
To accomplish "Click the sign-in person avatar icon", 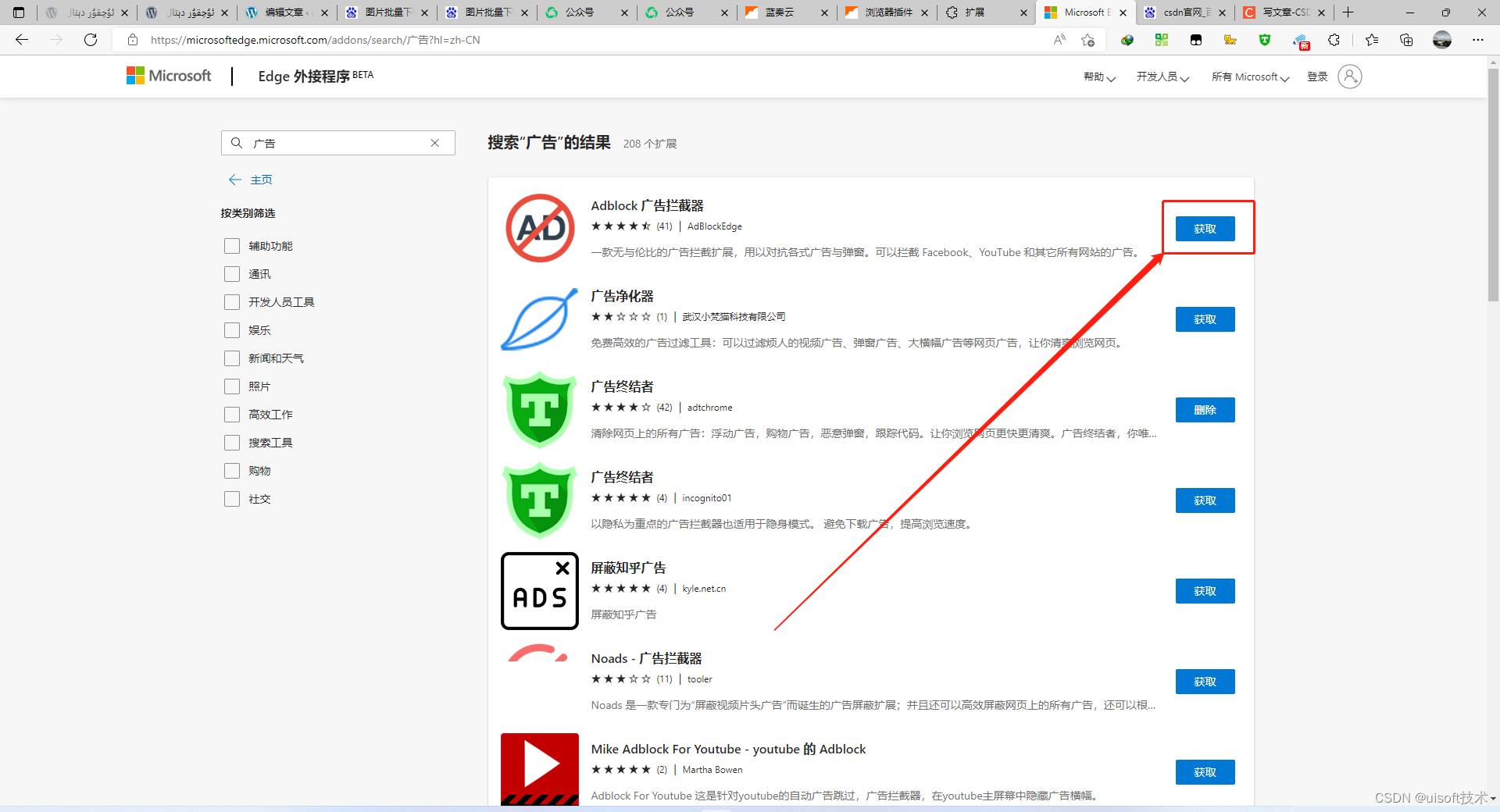I will point(1350,77).
